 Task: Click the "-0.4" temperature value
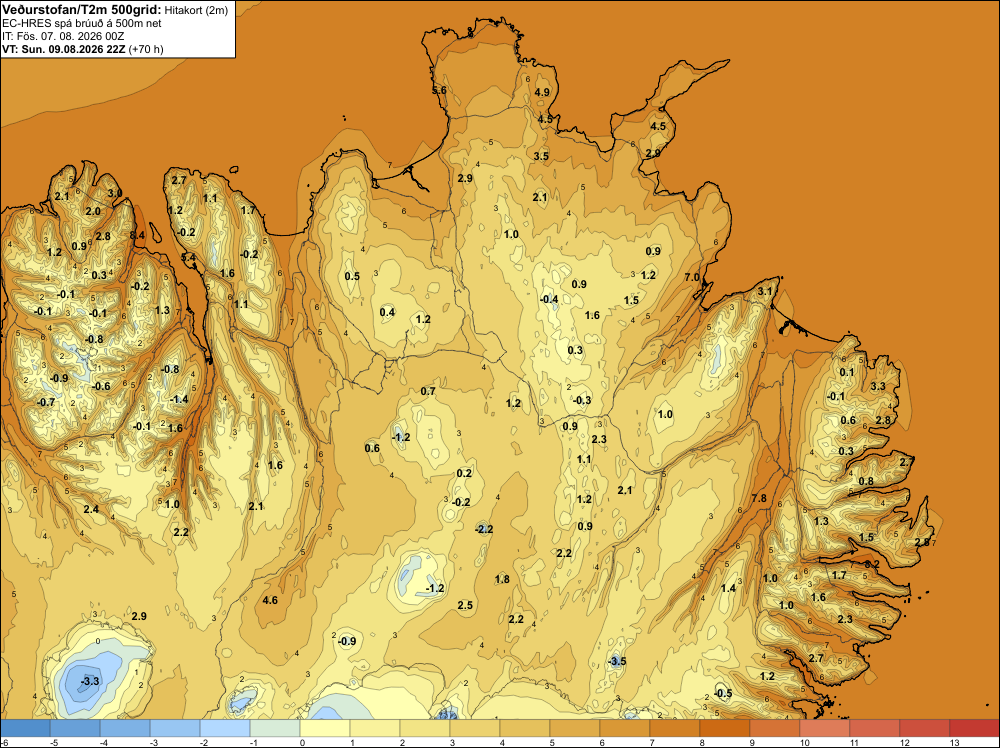point(549,299)
